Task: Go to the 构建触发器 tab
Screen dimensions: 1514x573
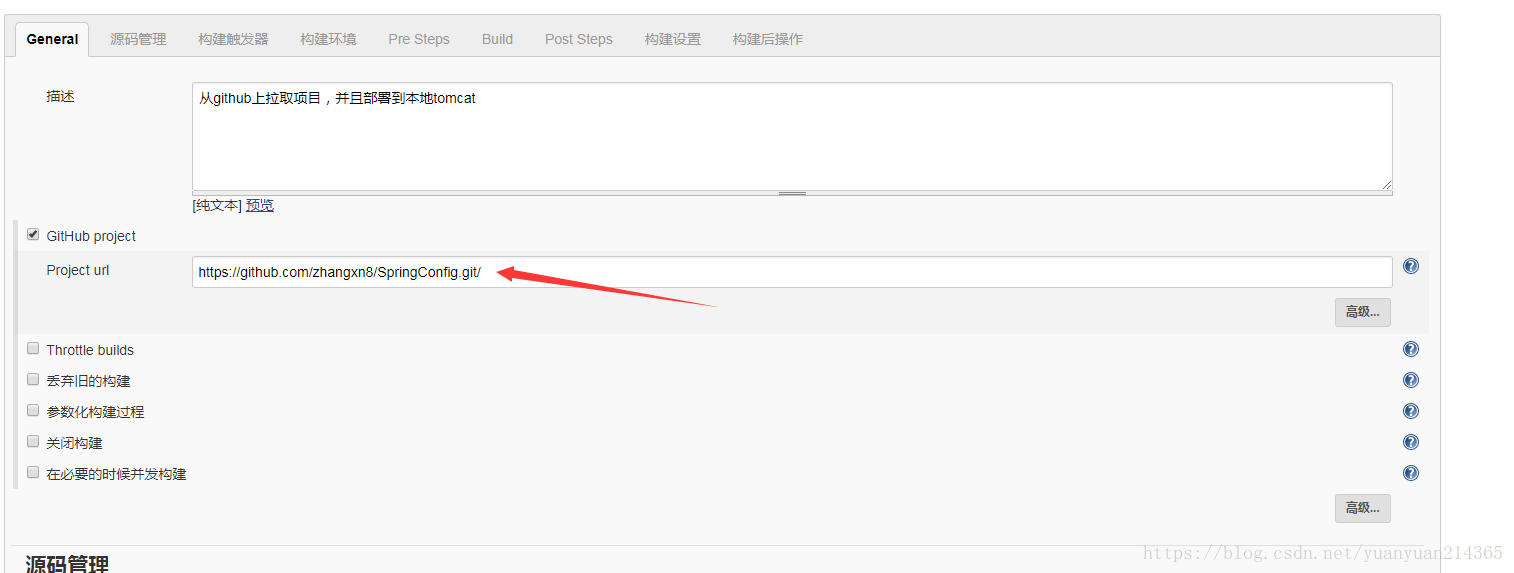Action: pyautogui.click(x=233, y=39)
